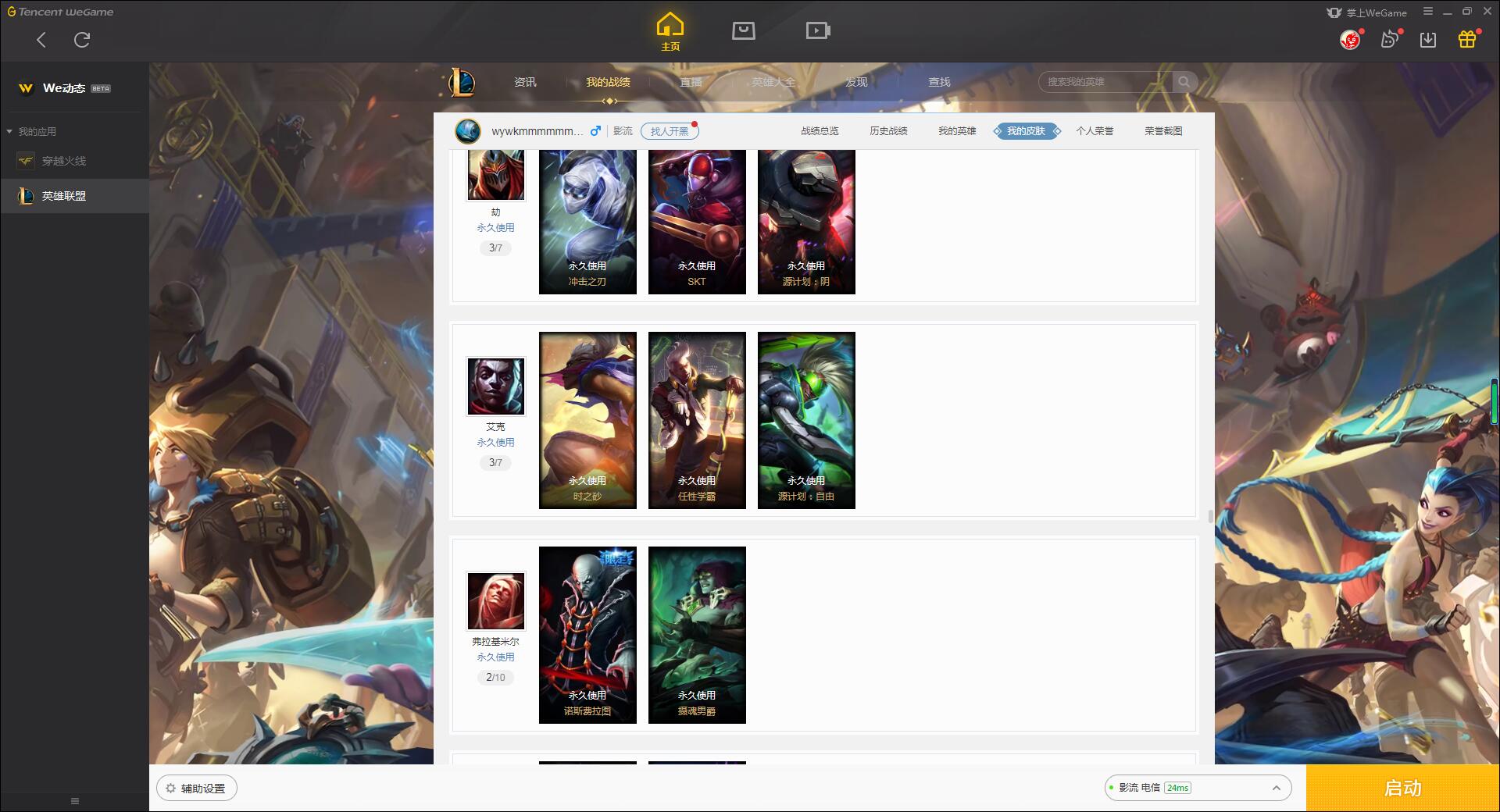
Task: Click the red avatar profile icon
Action: pos(1350,39)
